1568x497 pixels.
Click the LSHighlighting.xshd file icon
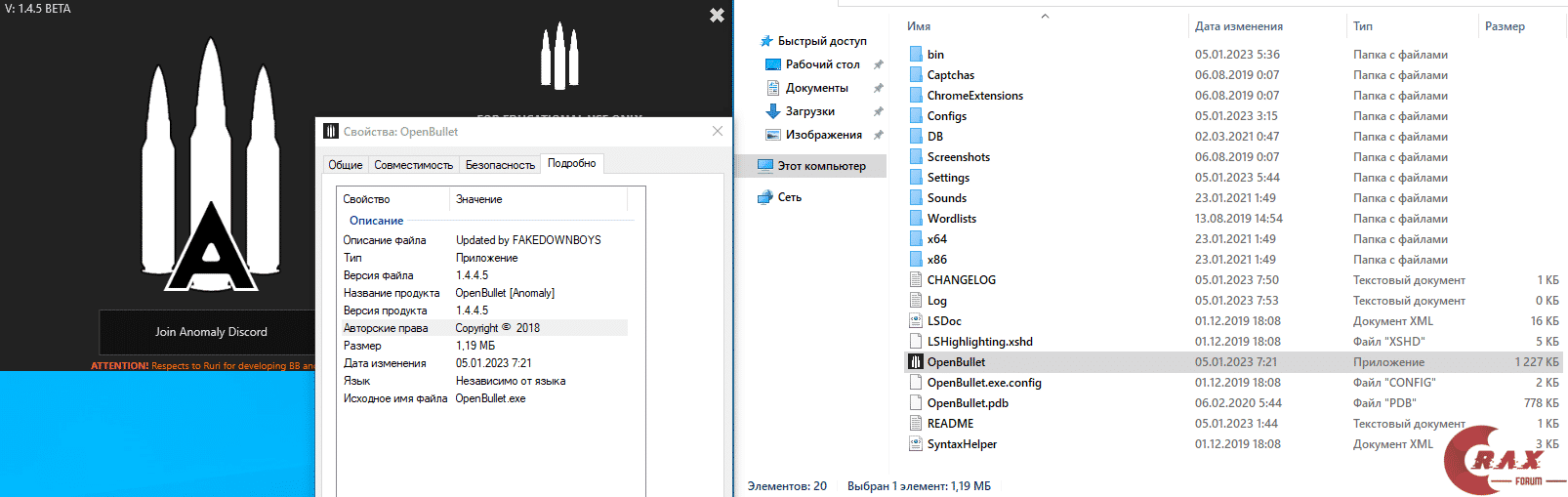click(x=916, y=342)
